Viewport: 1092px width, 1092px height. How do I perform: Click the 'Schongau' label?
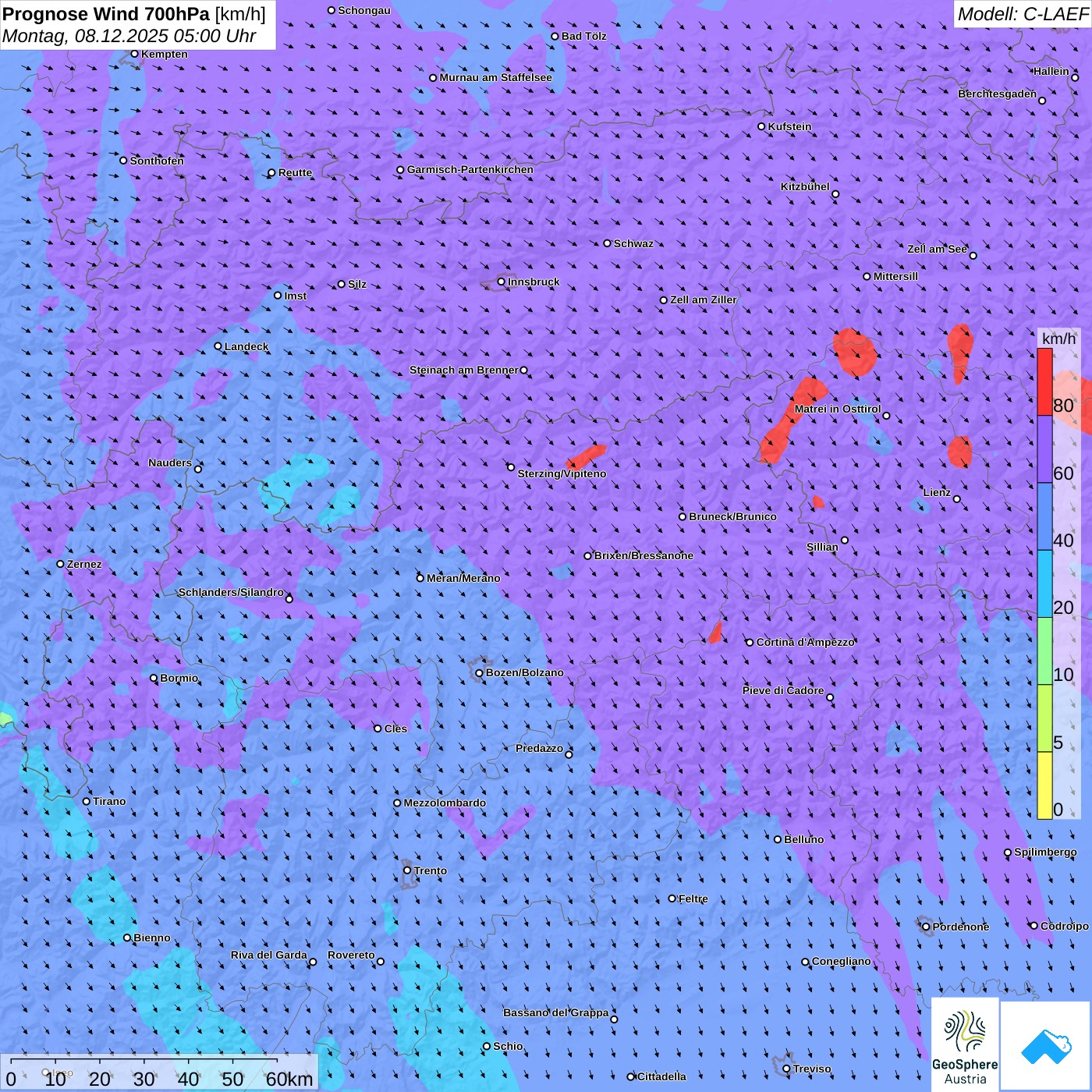[363, 10]
